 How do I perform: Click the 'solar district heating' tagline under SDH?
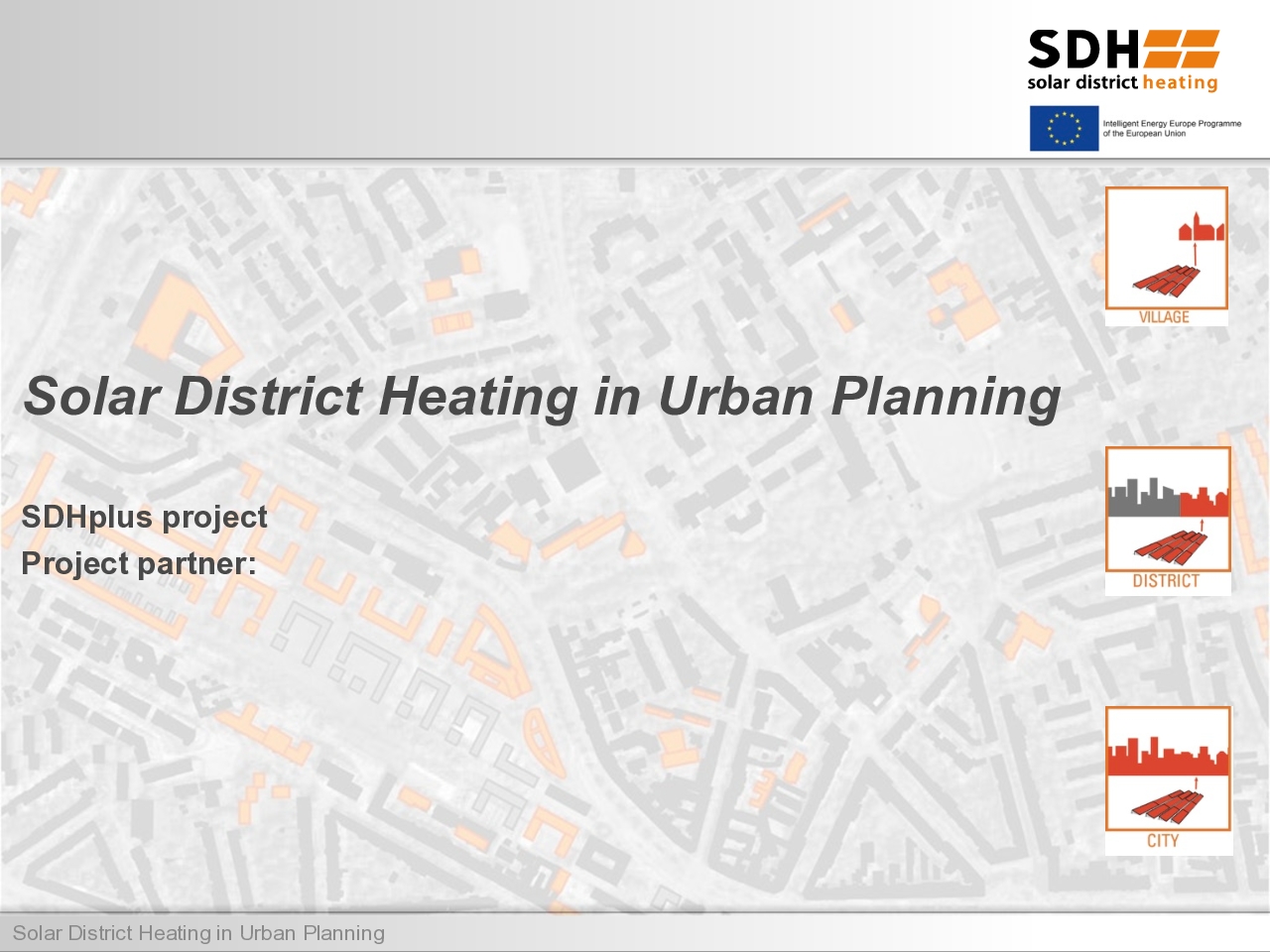click(1122, 82)
